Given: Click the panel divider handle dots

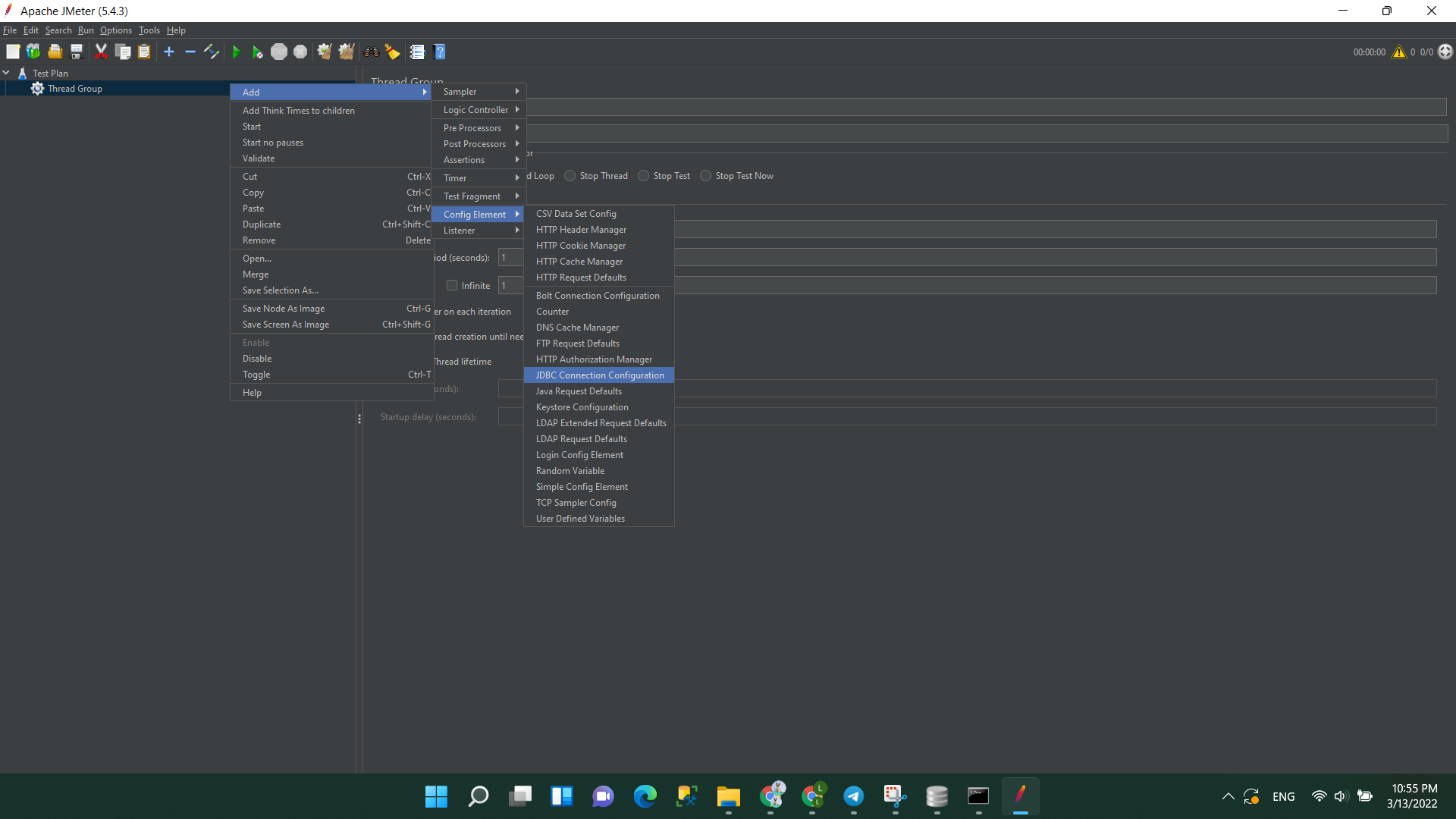Looking at the screenshot, I should 359,419.
